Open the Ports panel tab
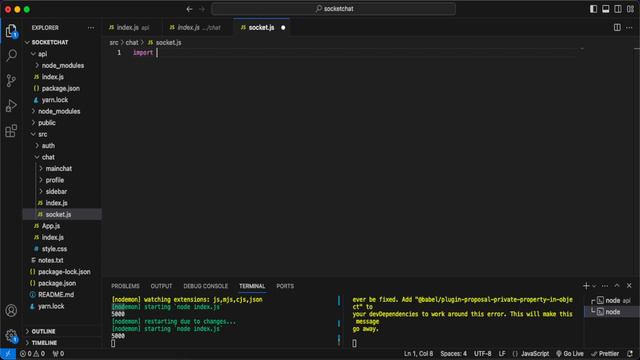 (285, 286)
